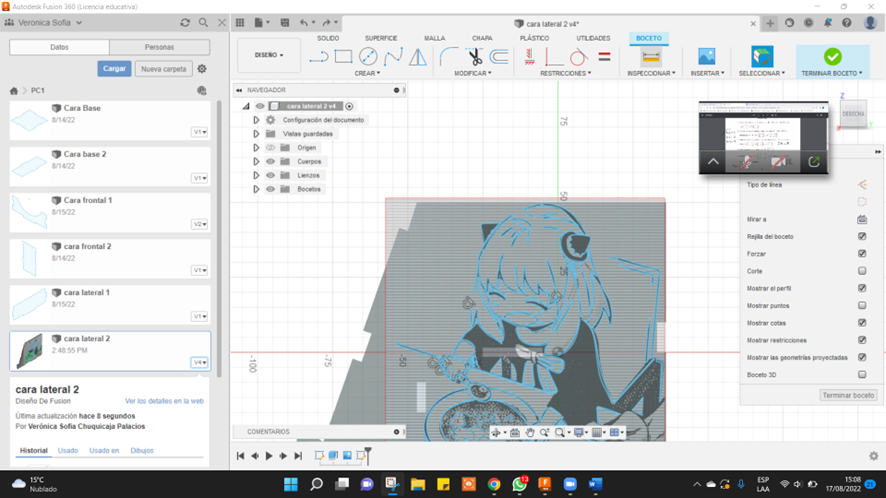The width and height of the screenshot is (886, 498).
Task: Open version V4 dropdown of cara lateral 2
Action: coord(199,362)
